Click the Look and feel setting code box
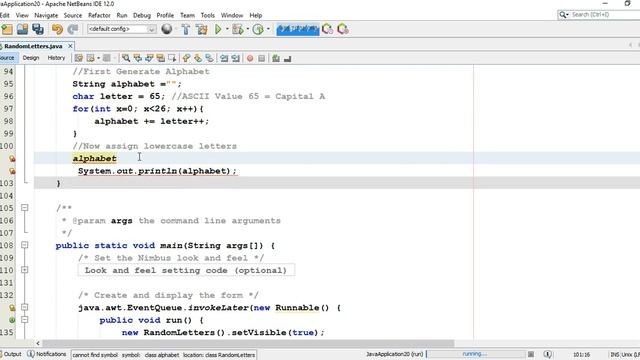 (186, 270)
